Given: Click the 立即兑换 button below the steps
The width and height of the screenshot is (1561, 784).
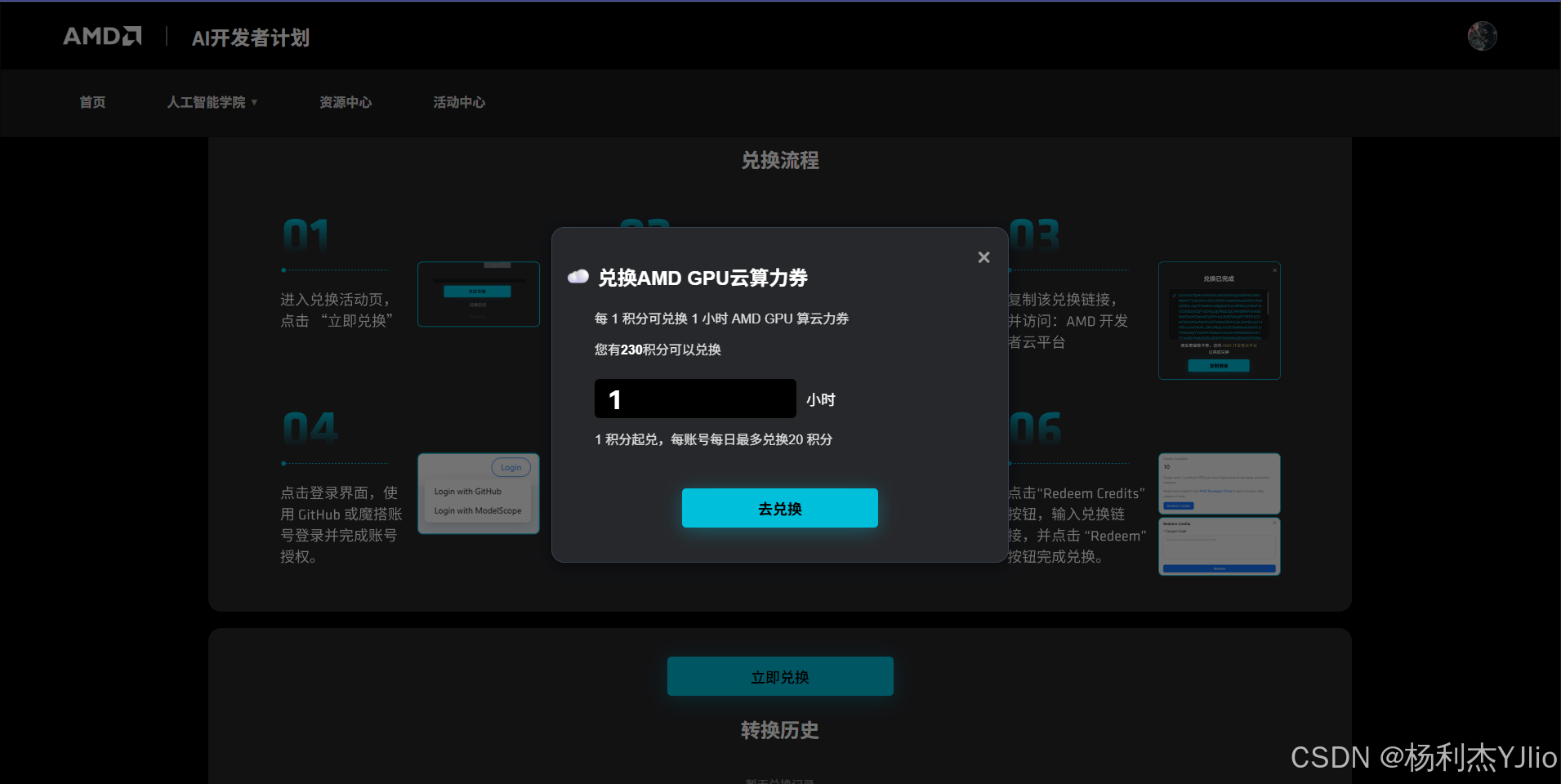Looking at the screenshot, I should tap(780, 676).
